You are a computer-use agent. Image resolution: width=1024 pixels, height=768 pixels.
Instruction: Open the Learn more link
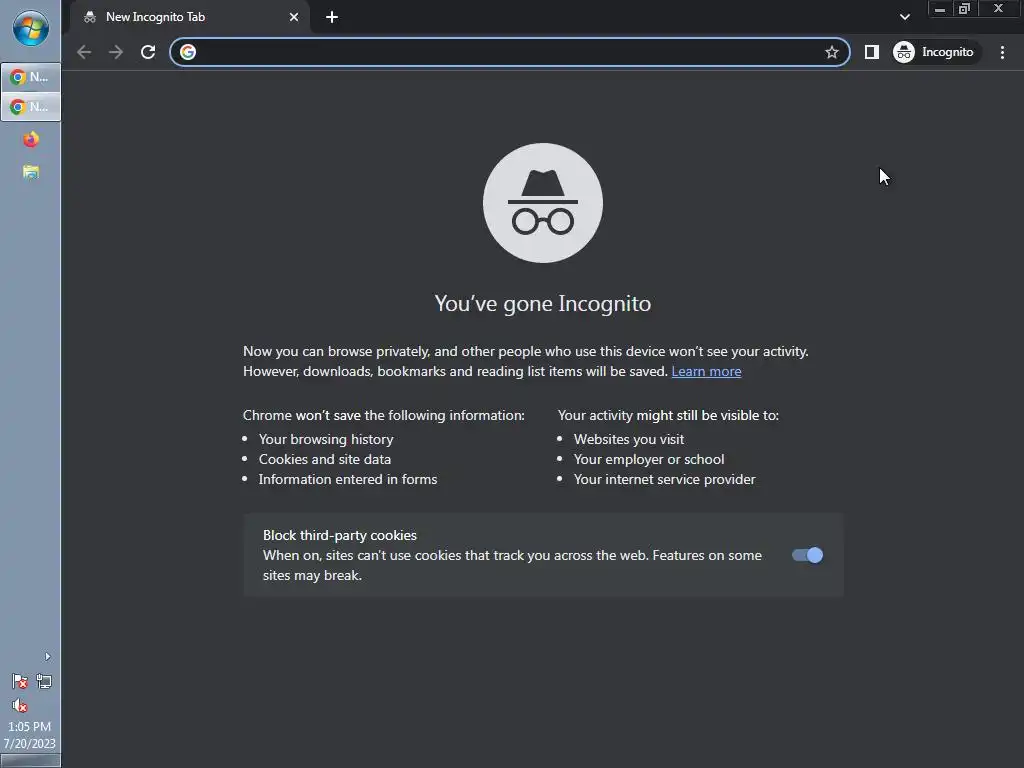[x=706, y=372]
